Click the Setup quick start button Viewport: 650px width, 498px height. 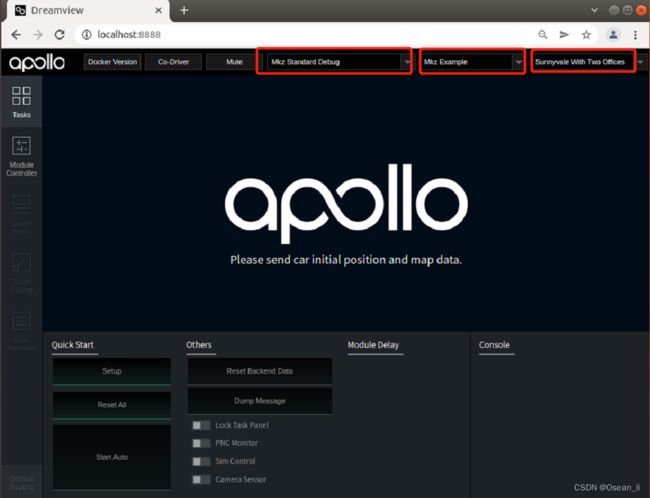click(112, 372)
